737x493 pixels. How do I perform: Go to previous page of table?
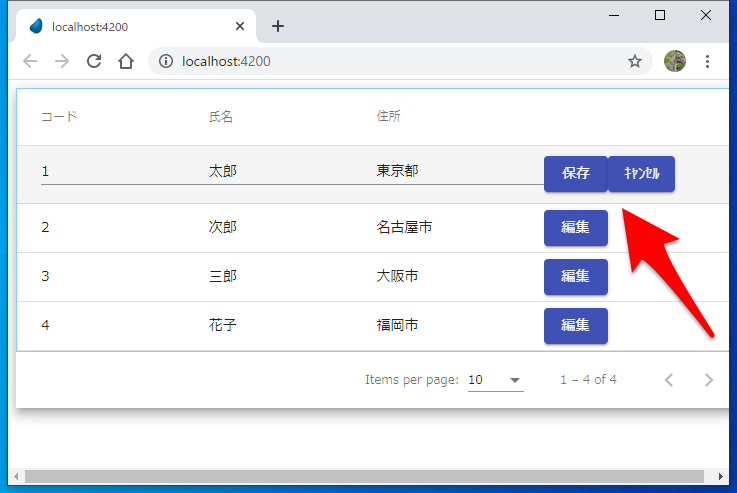point(669,380)
